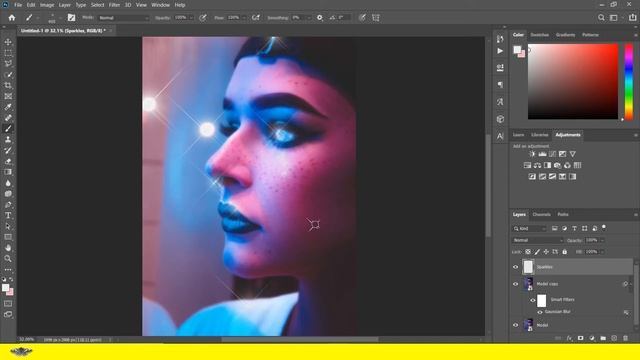
Task: Open the Actions play icon panel
Action: [x=500, y=51]
